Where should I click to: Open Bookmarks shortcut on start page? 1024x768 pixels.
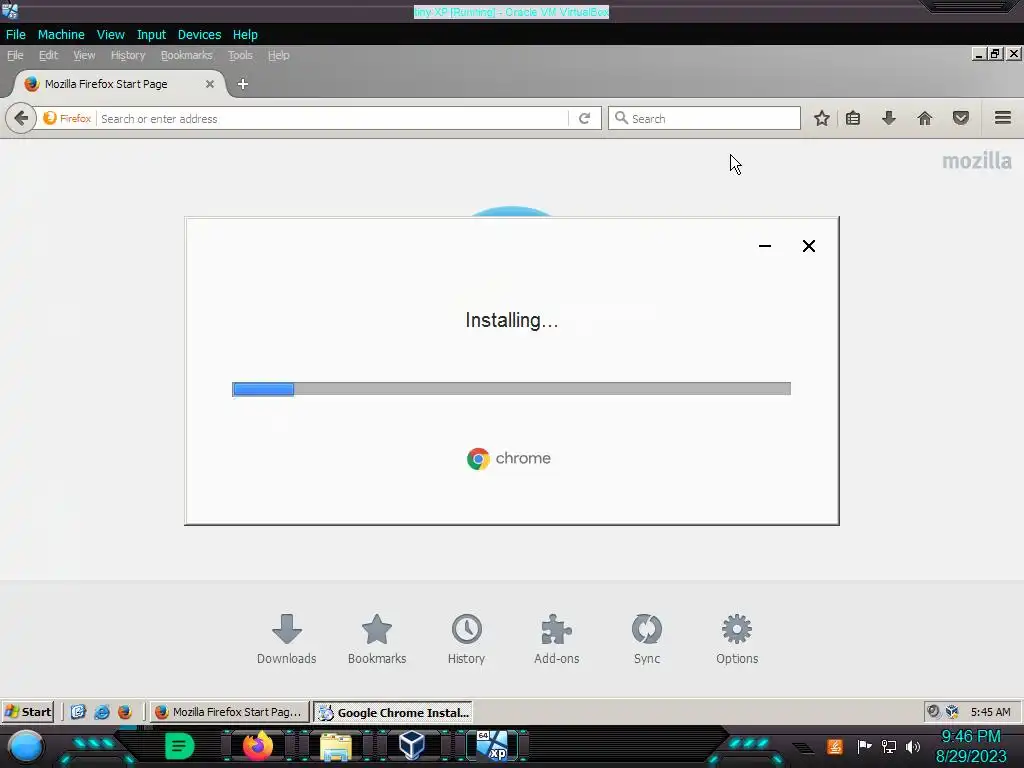click(x=377, y=639)
